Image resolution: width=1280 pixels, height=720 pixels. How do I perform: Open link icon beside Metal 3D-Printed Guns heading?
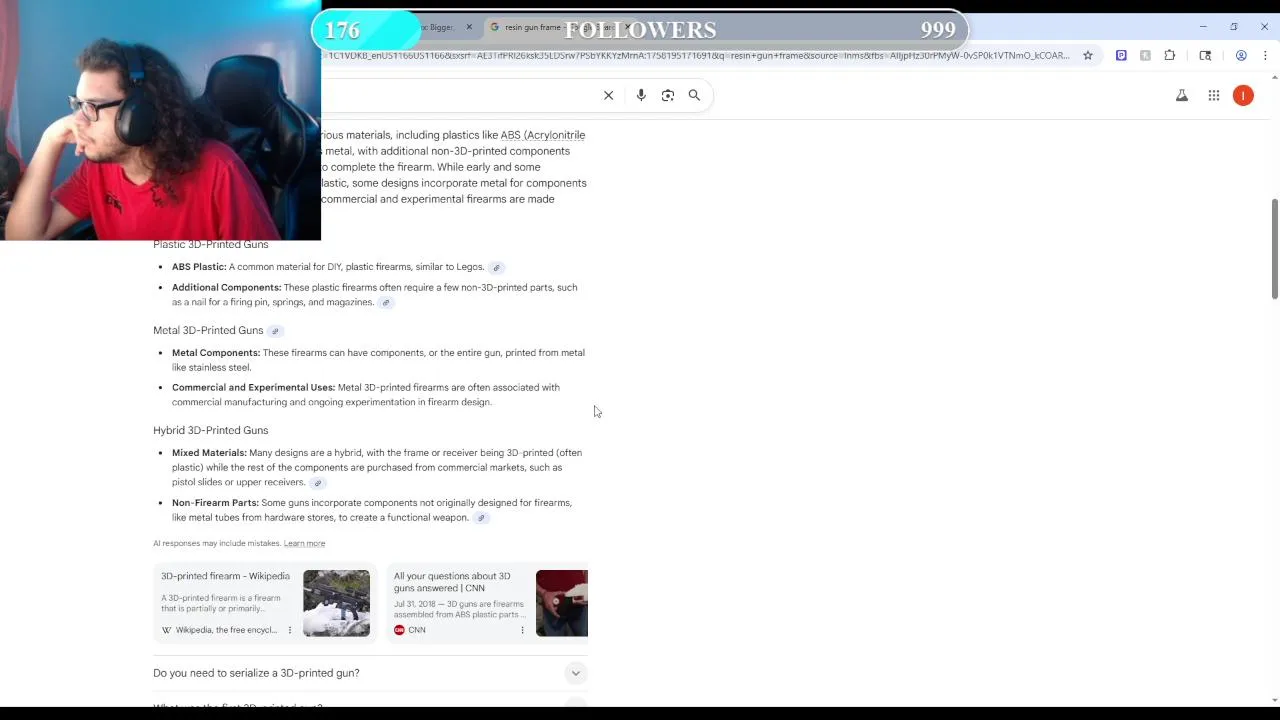click(x=275, y=331)
